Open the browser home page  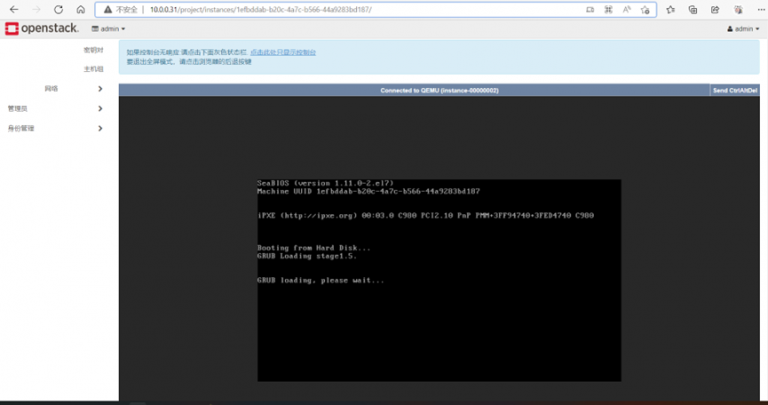(80, 9)
